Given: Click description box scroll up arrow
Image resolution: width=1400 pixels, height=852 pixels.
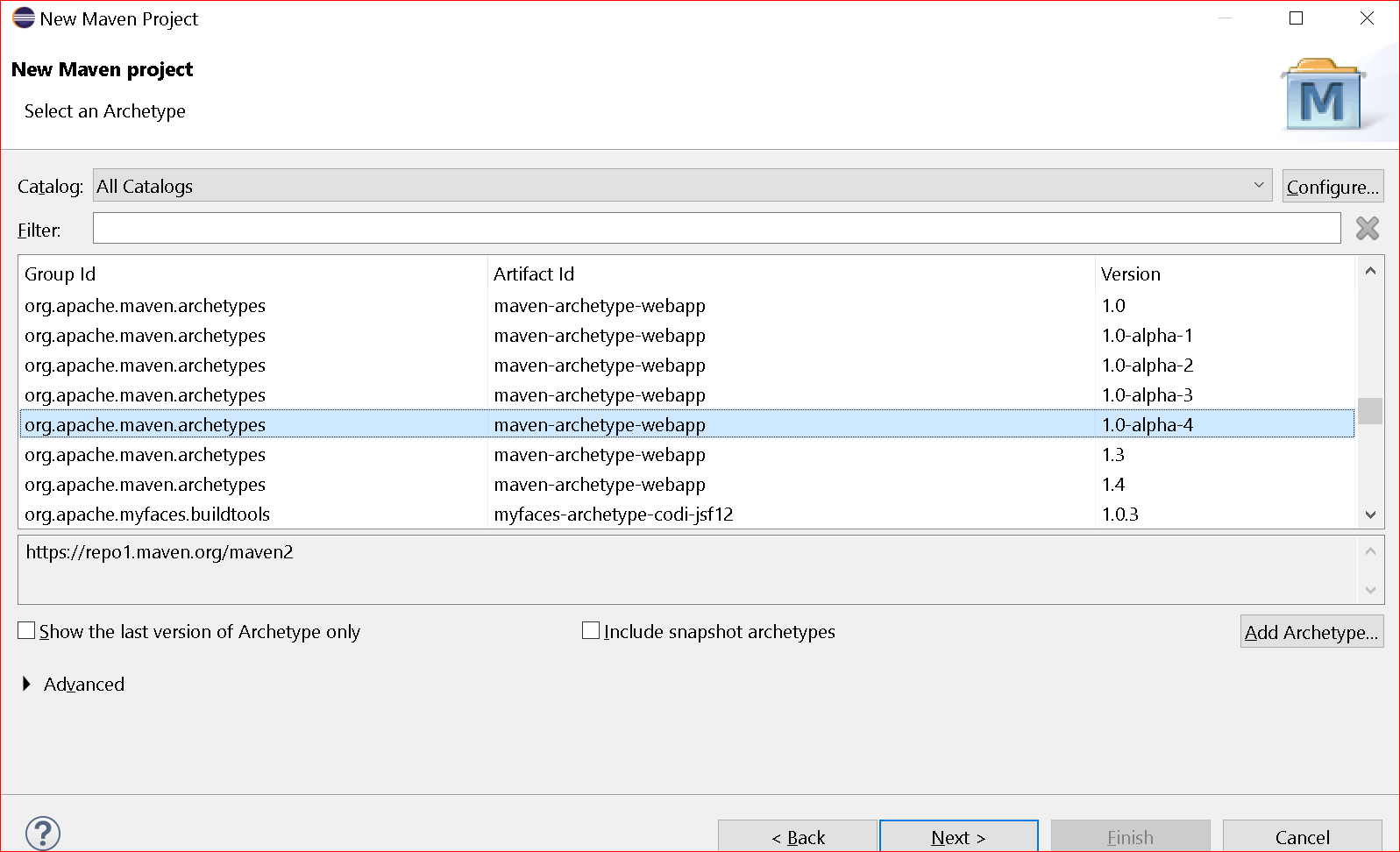Looking at the screenshot, I should pos(1370,551).
